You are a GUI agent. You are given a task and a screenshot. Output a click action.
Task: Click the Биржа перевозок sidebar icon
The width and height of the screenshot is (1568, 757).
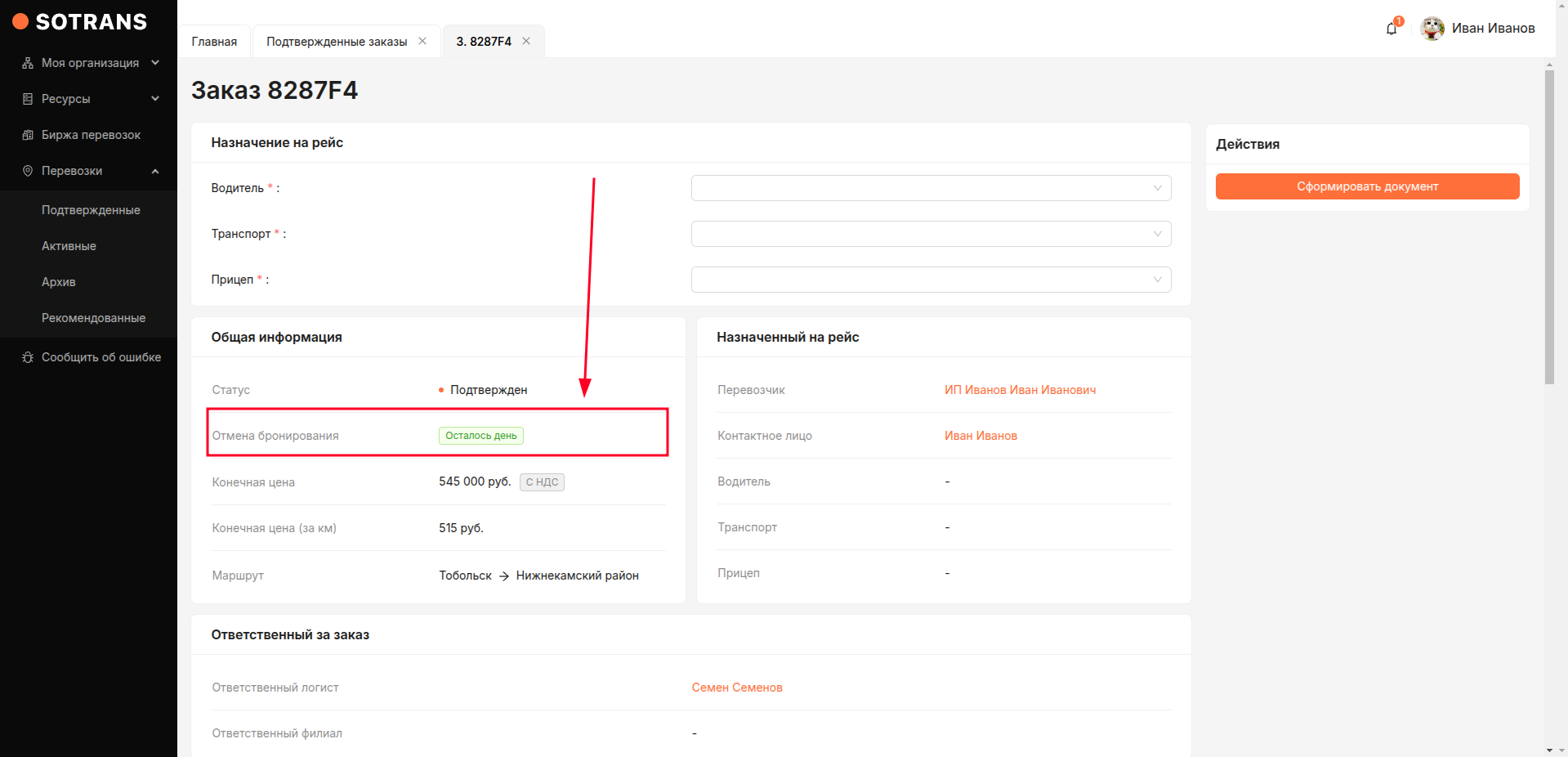28,135
